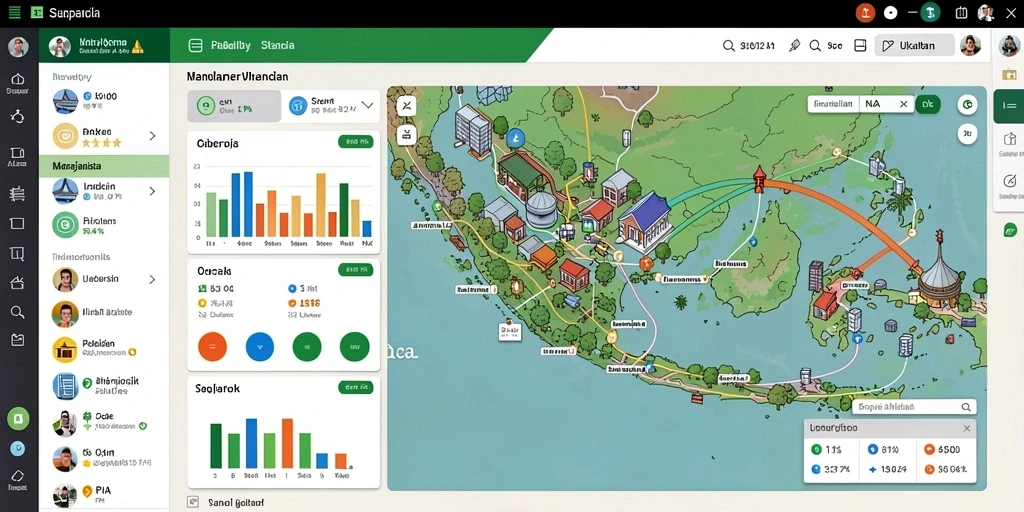The image size is (1024, 512).
Task: Click the green button in Oiberoja panel
Action: [356, 142]
